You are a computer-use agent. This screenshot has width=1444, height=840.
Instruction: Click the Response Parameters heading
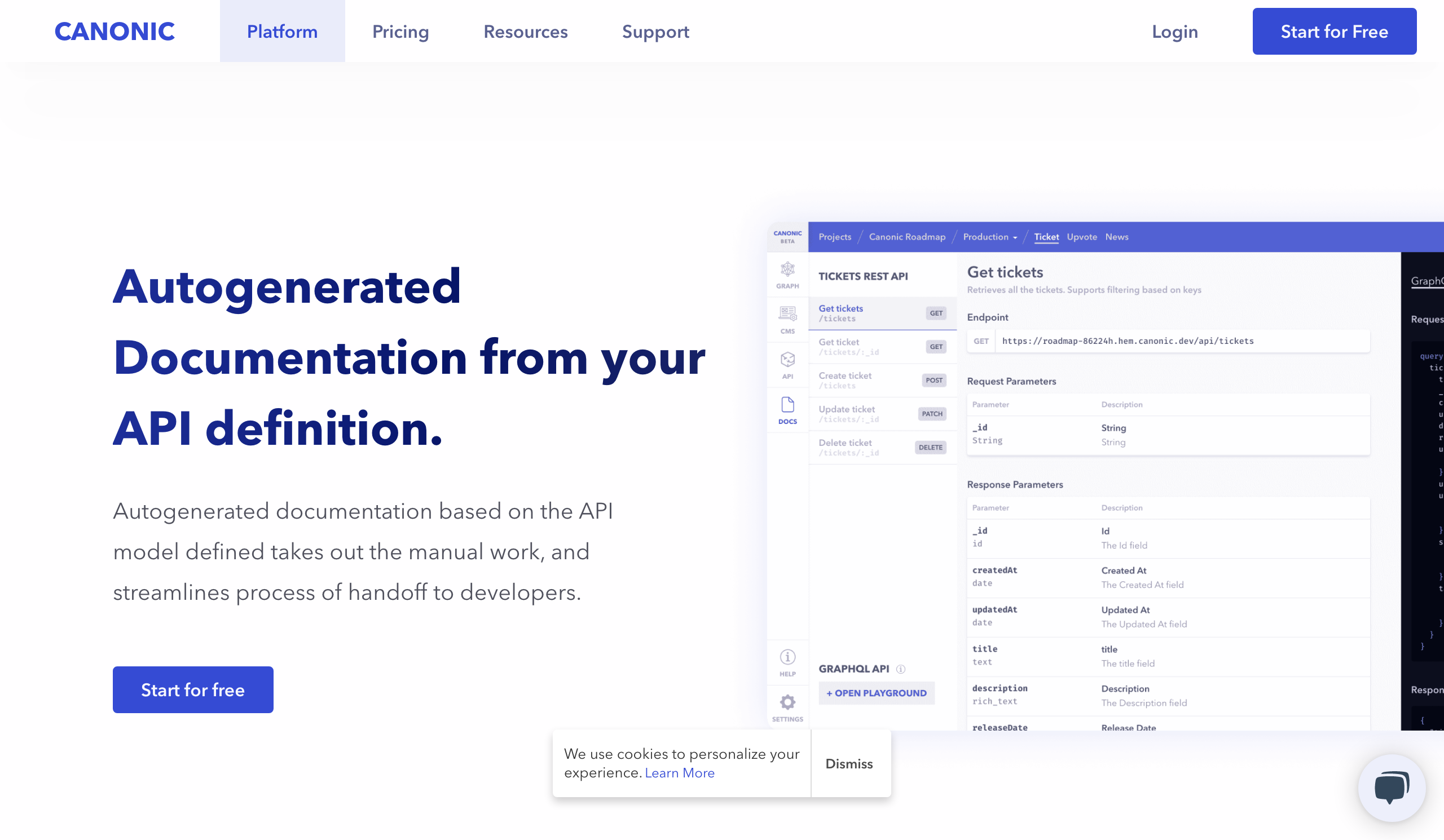[x=1015, y=484]
